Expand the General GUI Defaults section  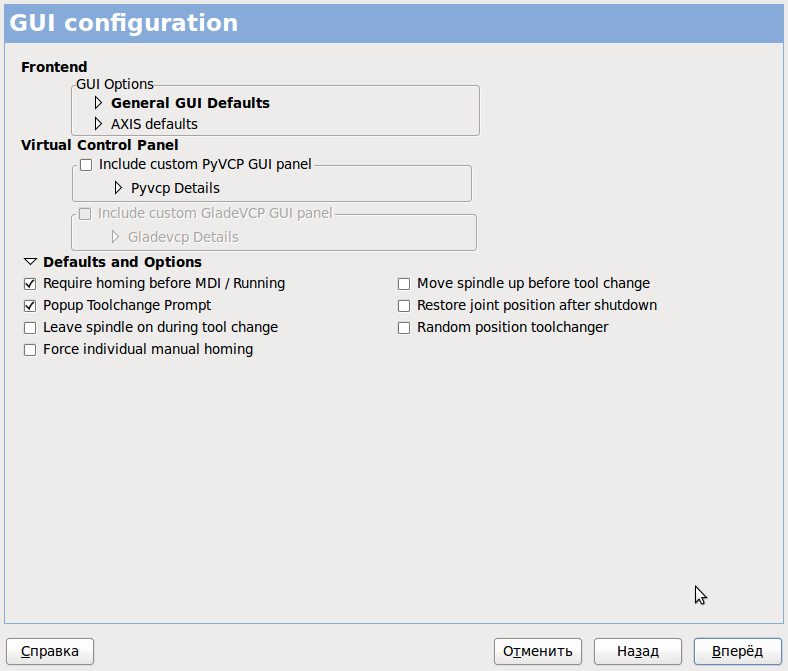98,103
